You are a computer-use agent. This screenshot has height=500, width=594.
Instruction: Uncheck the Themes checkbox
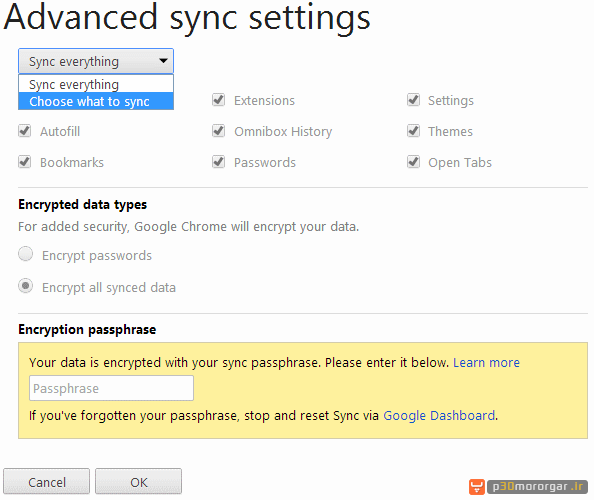pyautogui.click(x=413, y=131)
